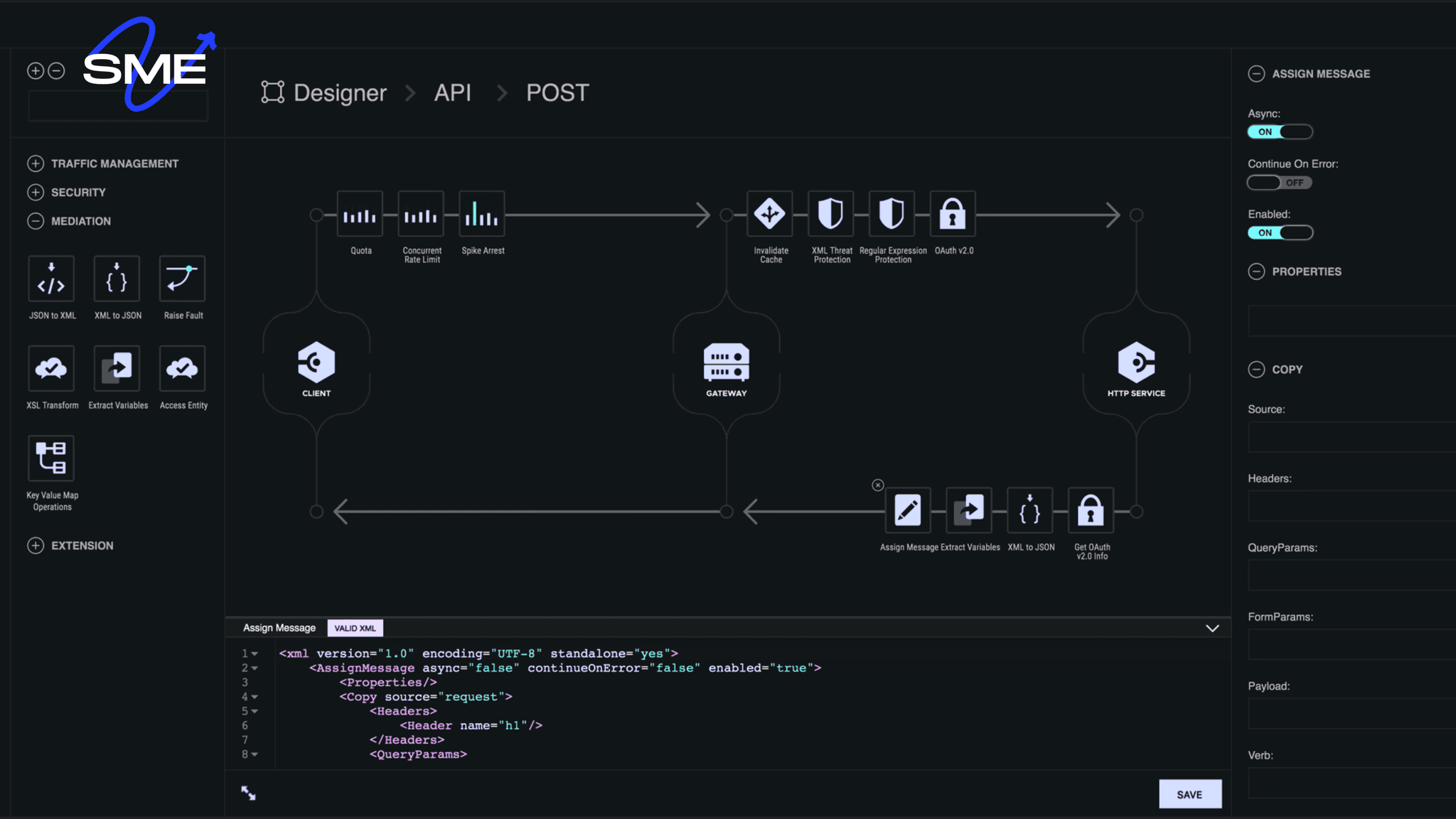
Task: Click the VALID XML status indicator
Action: click(x=355, y=627)
